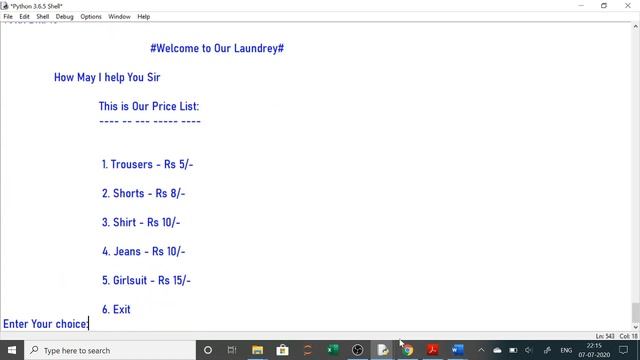Open Task View in the taskbar
Screen dimensions: 640x360
click(x=232, y=350)
